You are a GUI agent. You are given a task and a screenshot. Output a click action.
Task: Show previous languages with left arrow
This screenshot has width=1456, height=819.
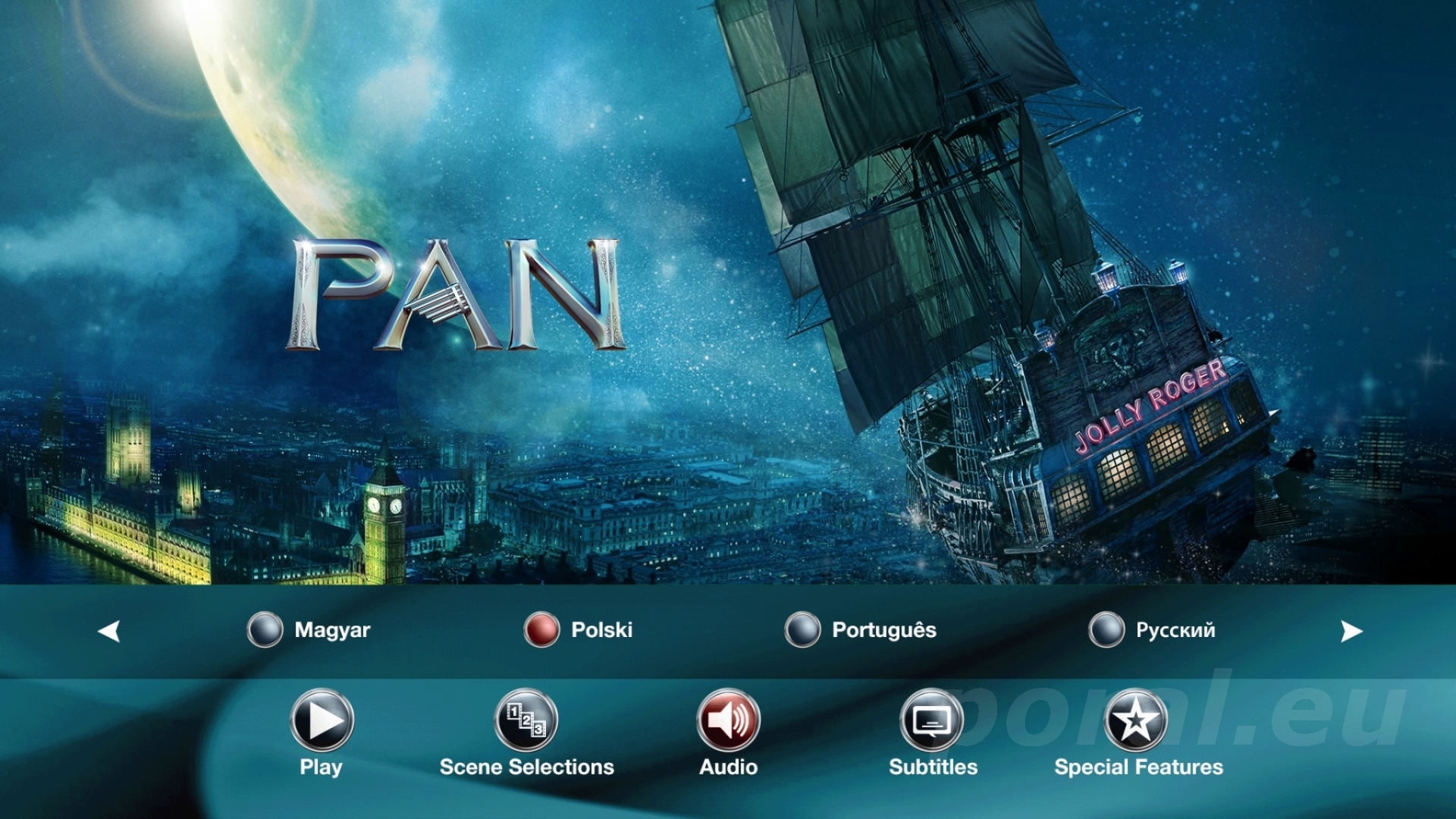(x=109, y=631)
